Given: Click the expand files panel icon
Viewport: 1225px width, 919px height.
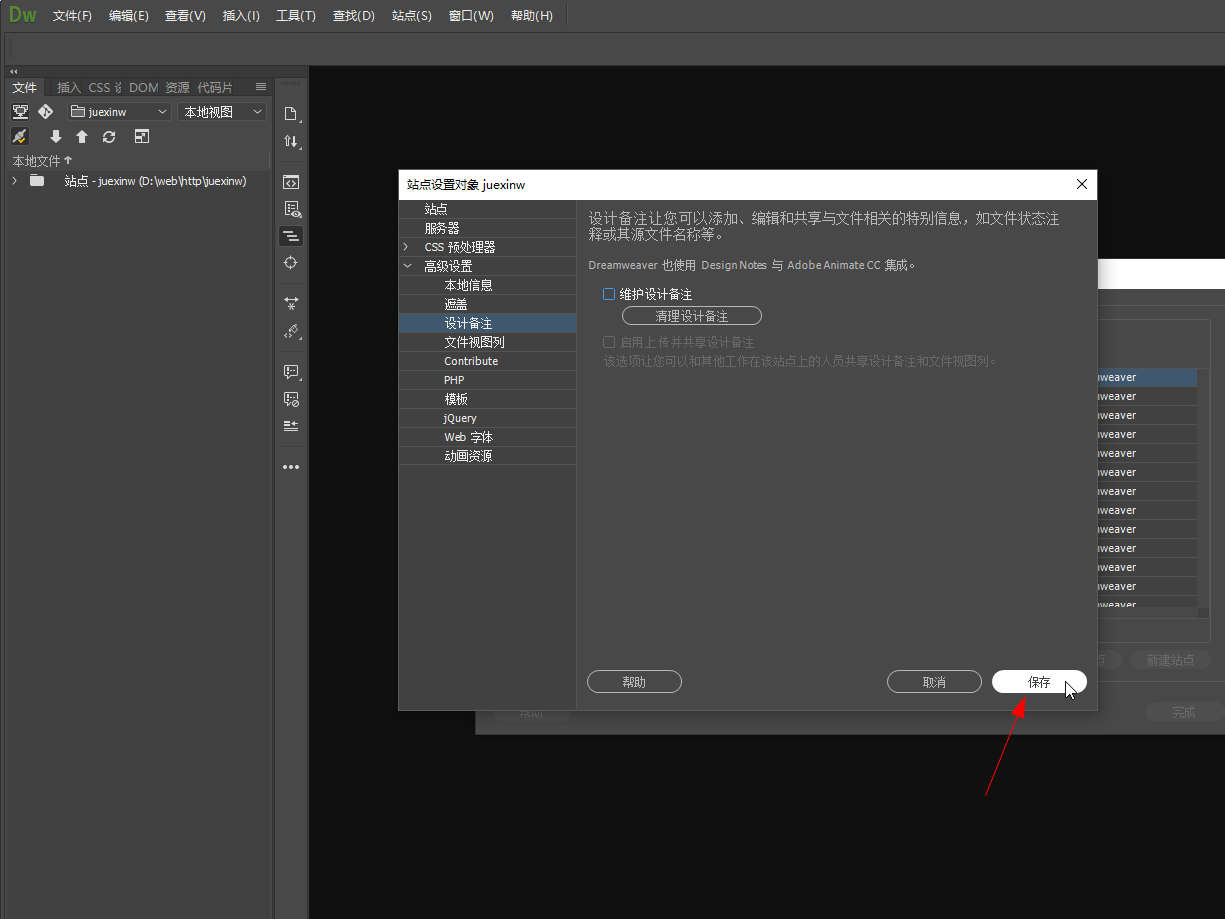Looking at the screenshot, I should click(142, 137).
